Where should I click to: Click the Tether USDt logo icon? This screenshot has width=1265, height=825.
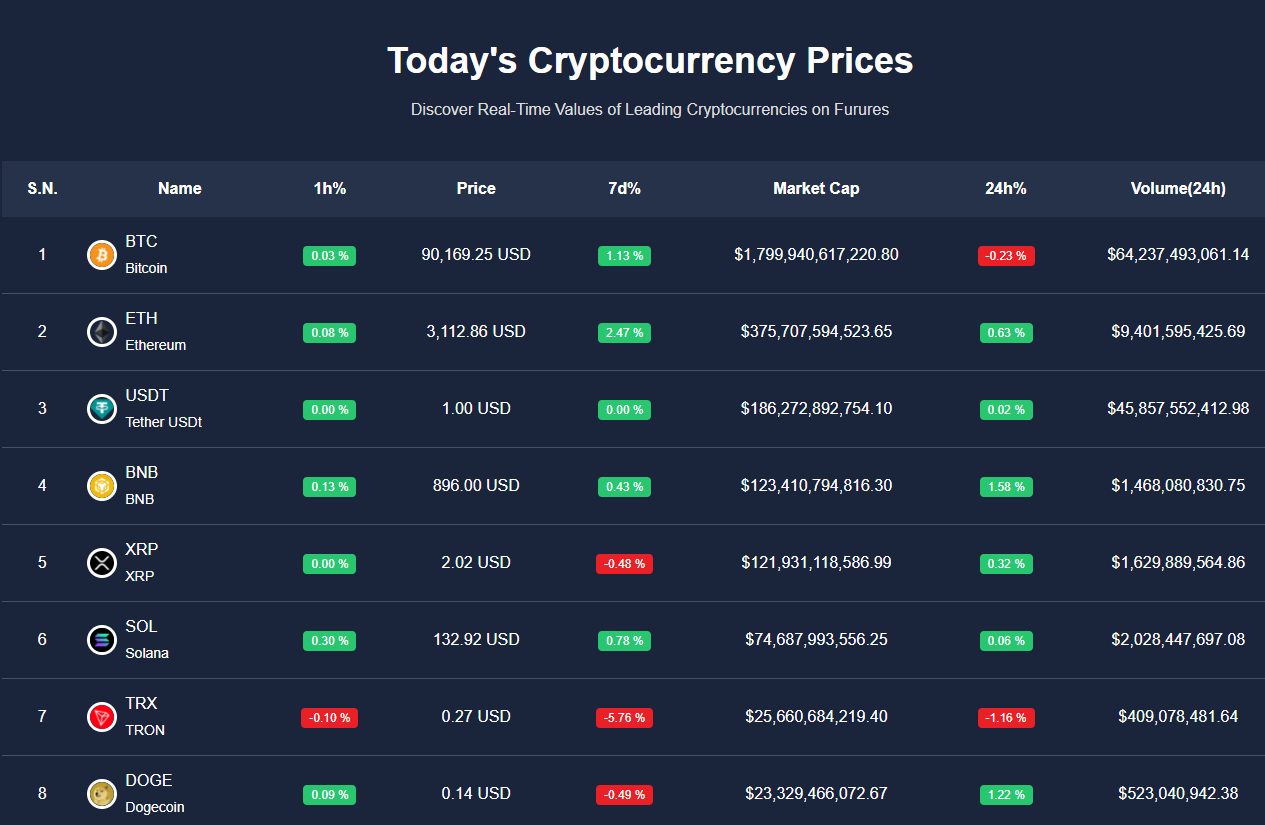(102, 409)
